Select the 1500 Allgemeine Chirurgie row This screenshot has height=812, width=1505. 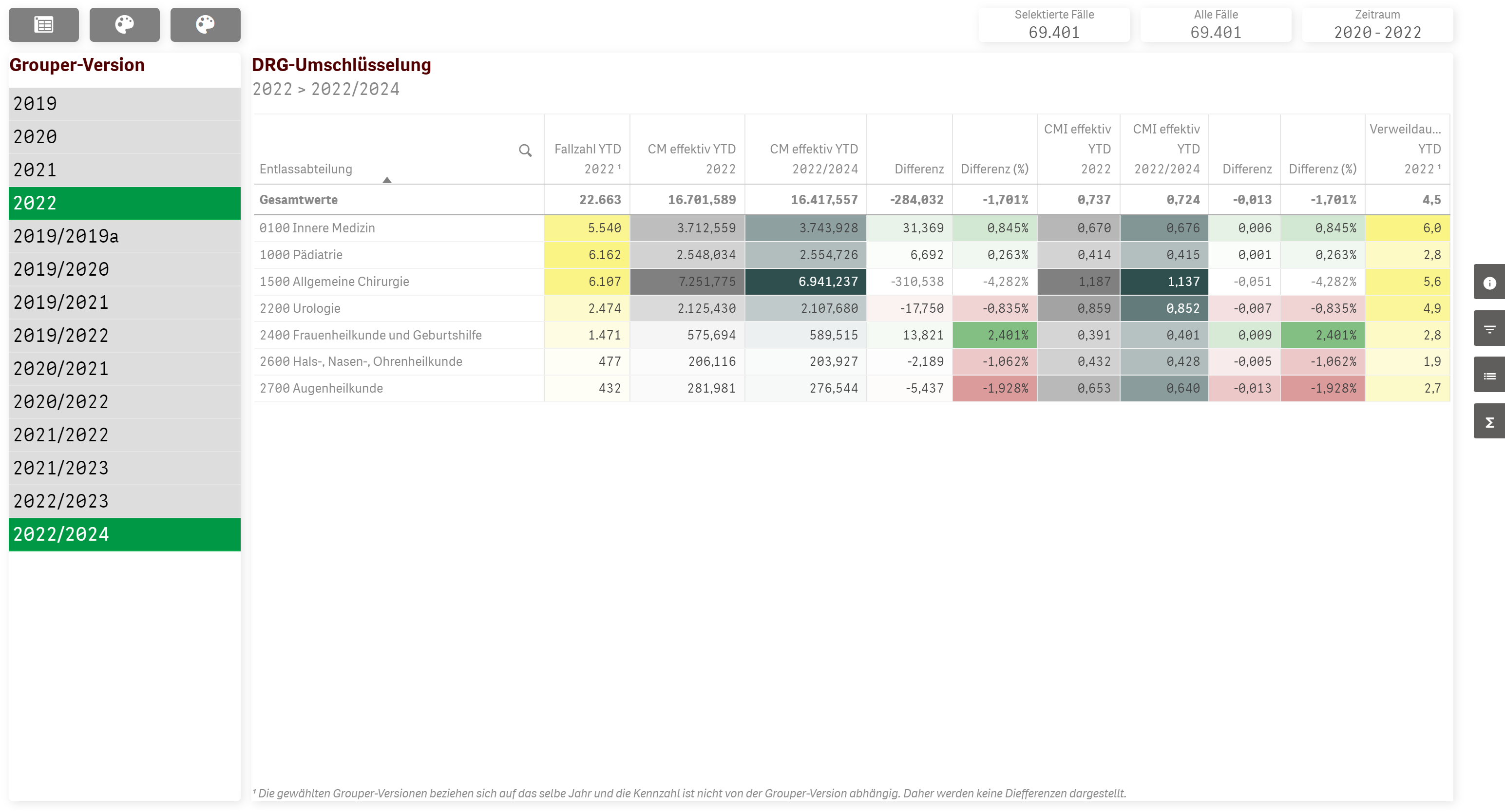tap(334, 282)
